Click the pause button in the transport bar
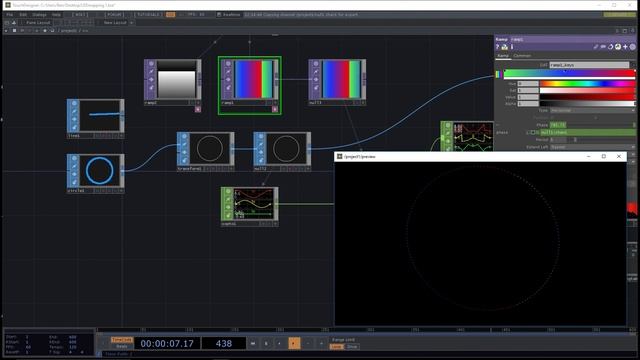640x360 pixels. pos(266,344)
